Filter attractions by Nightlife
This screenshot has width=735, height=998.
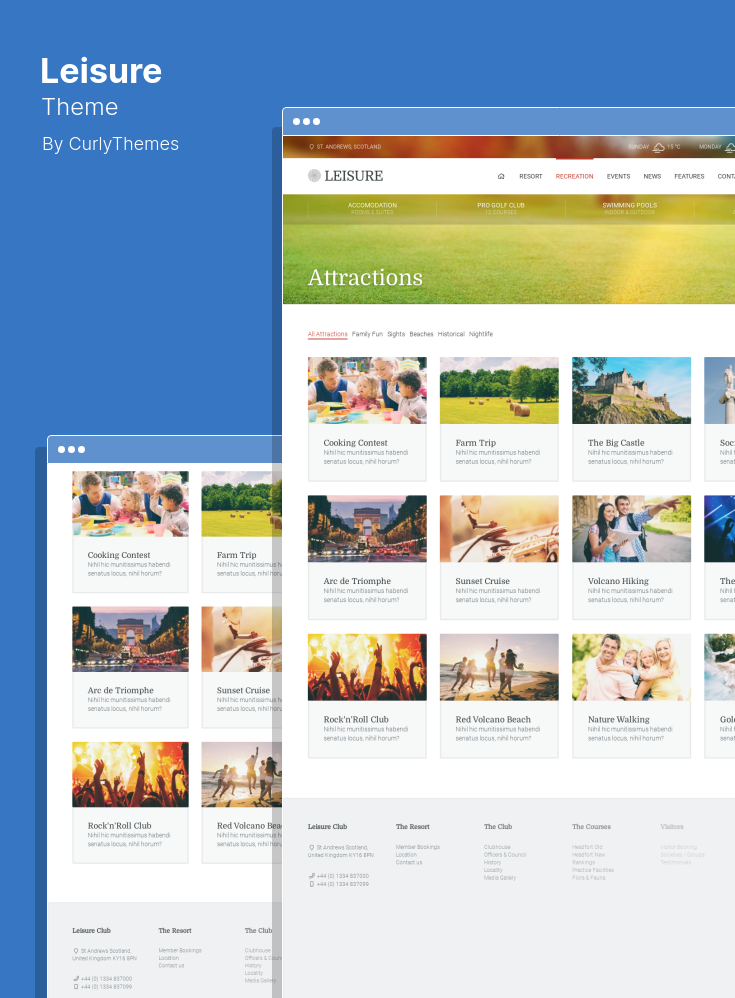tap(481, 334)
